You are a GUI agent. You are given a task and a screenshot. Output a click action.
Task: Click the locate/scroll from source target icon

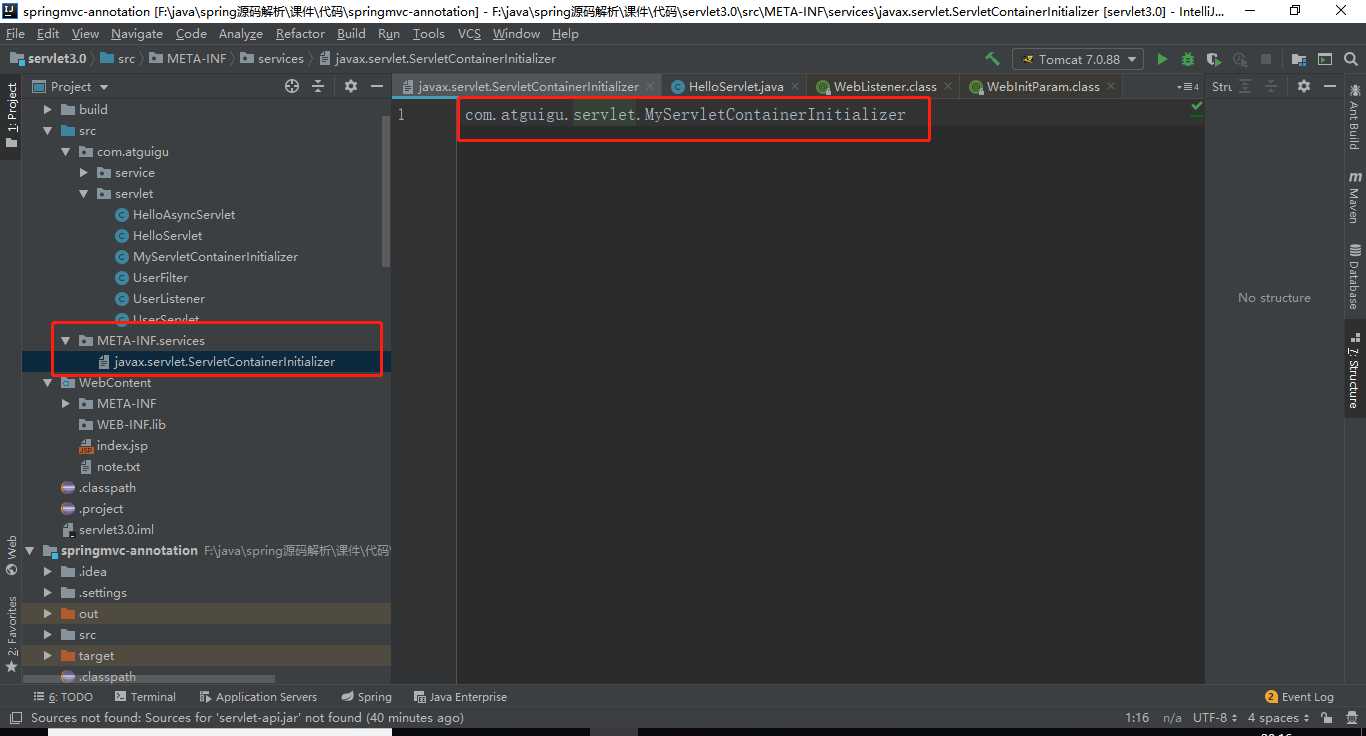[x=292, y=86]
